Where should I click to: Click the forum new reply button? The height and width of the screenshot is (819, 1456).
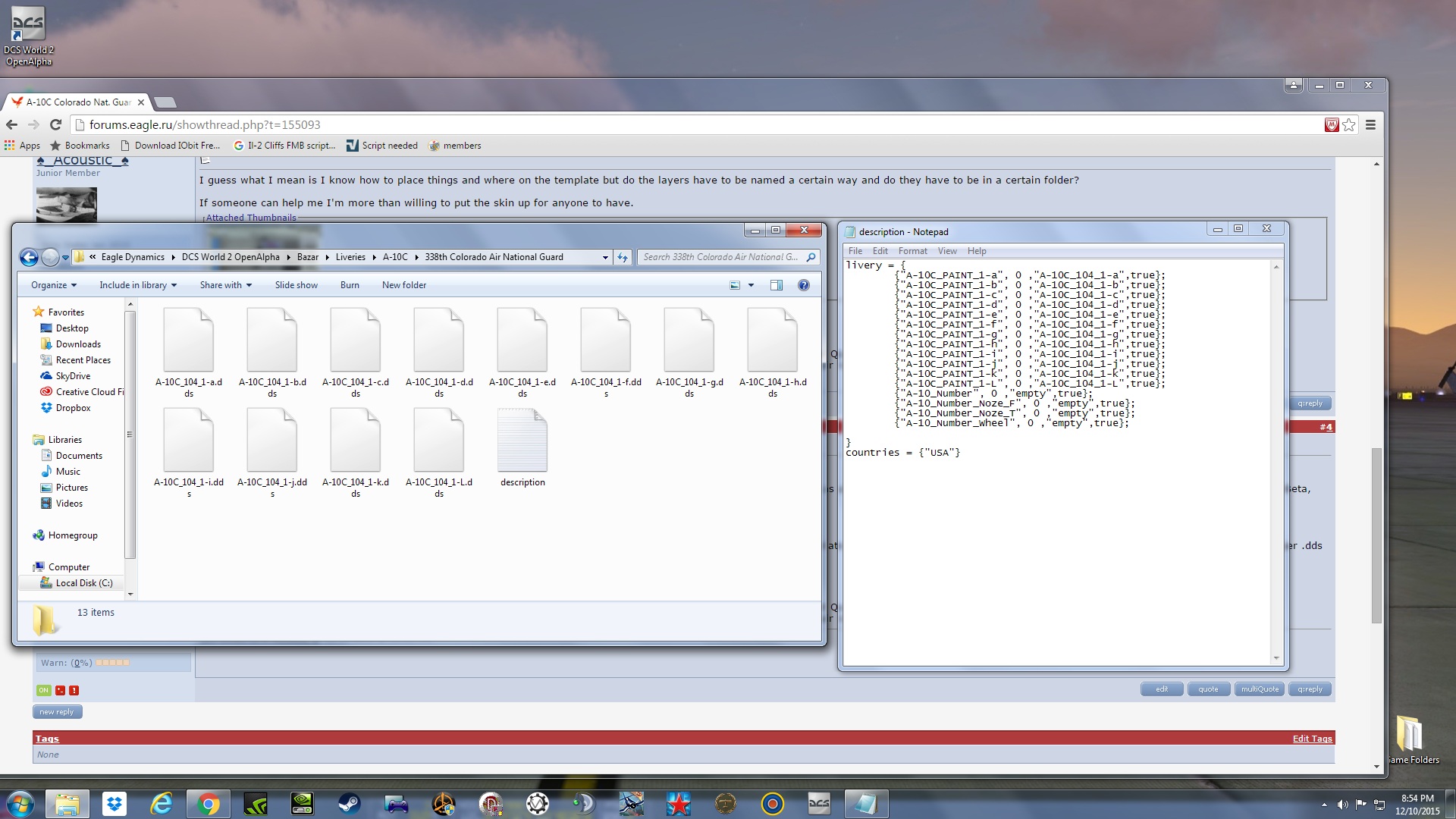57,712
